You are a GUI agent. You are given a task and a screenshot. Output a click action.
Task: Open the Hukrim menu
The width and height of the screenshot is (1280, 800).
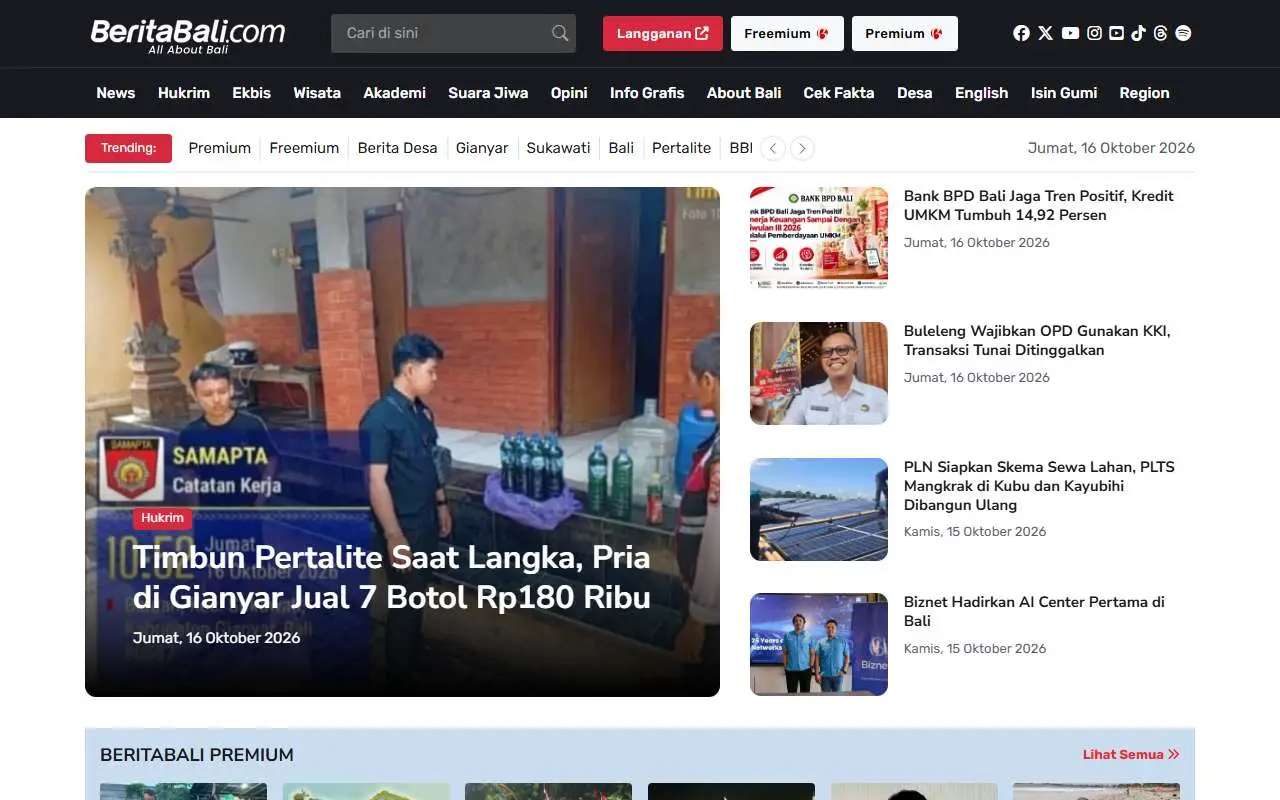[x=184, y=93]
